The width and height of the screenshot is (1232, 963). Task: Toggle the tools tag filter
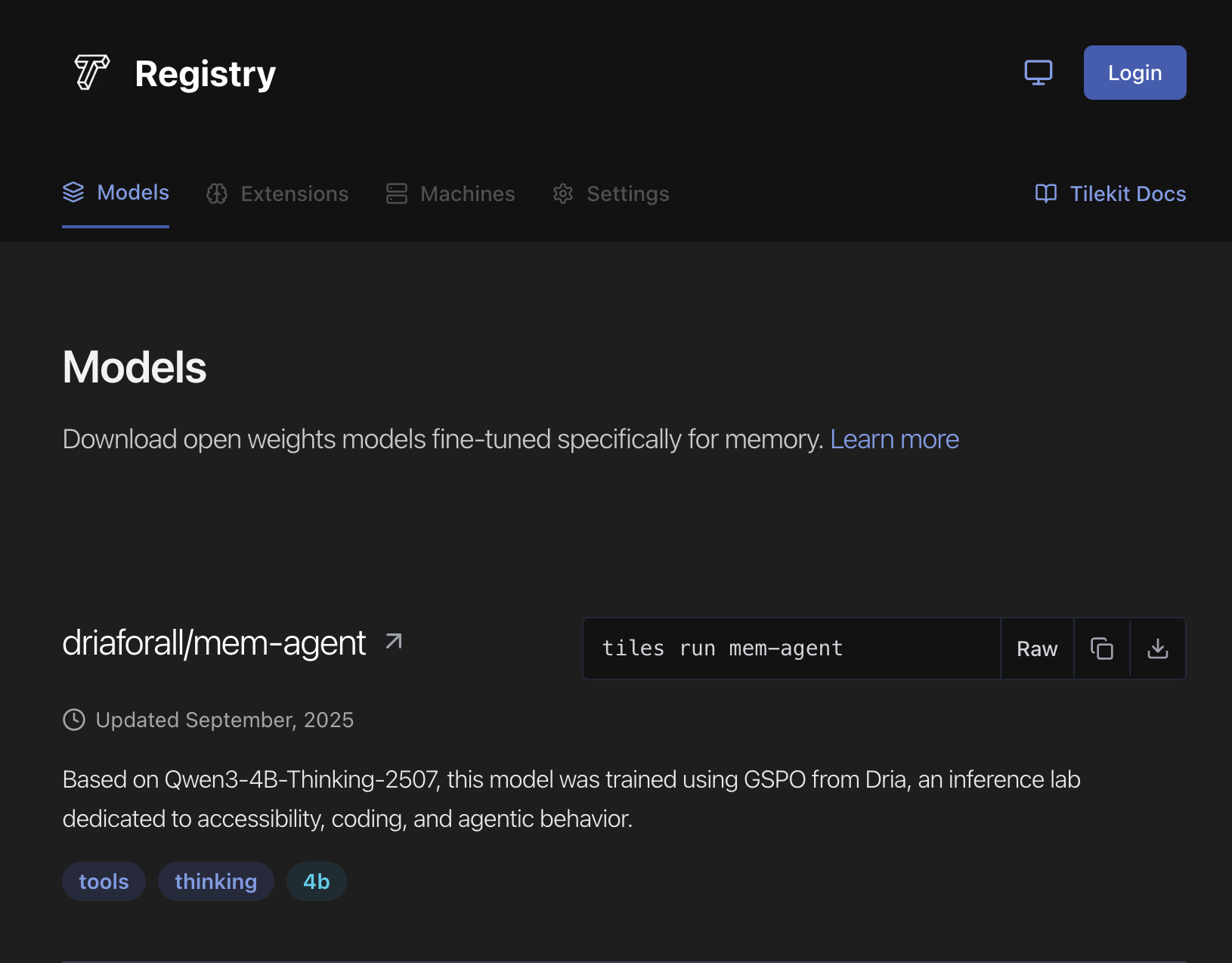coord(104,881)
